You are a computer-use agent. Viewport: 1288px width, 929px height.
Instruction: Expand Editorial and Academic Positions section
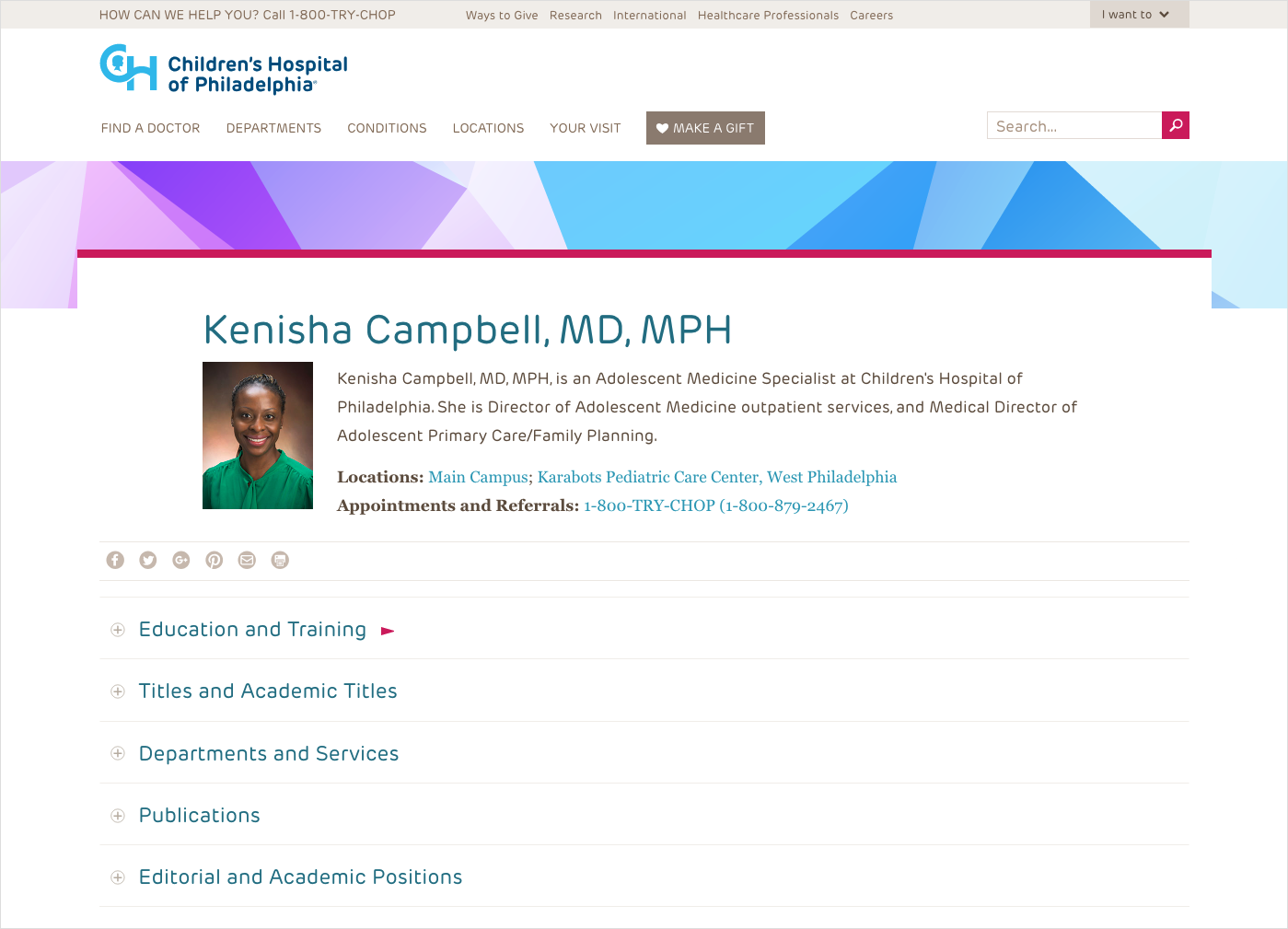pos(300,877)
